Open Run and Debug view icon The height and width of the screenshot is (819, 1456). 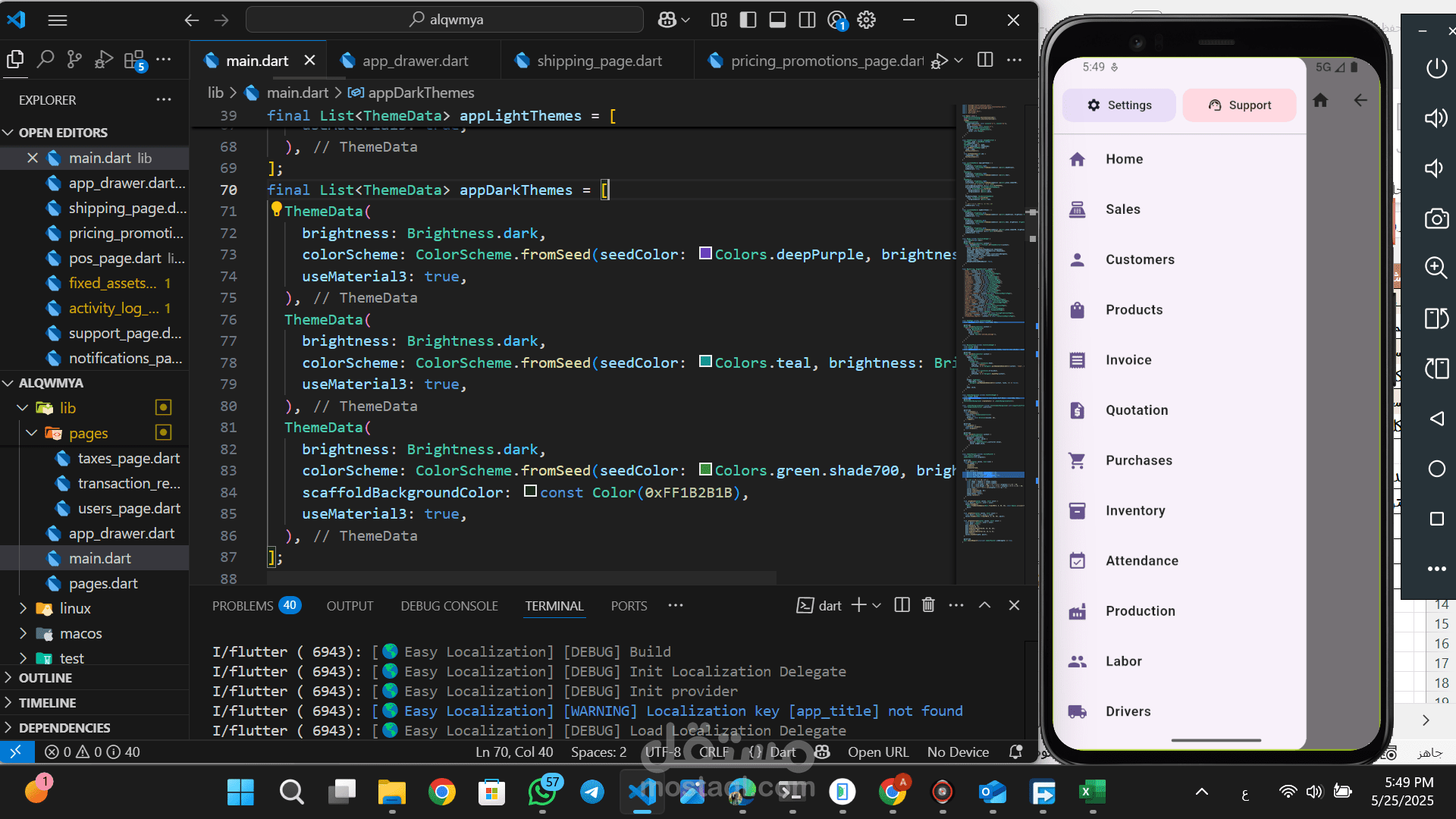point(104,58)
